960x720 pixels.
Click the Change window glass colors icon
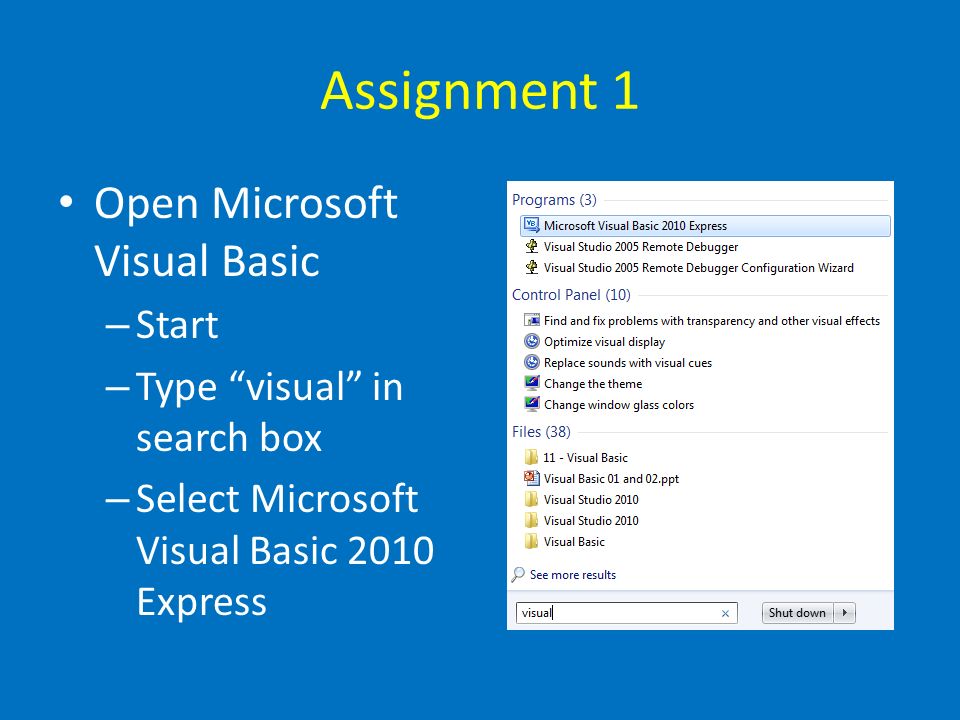(531, 404)
